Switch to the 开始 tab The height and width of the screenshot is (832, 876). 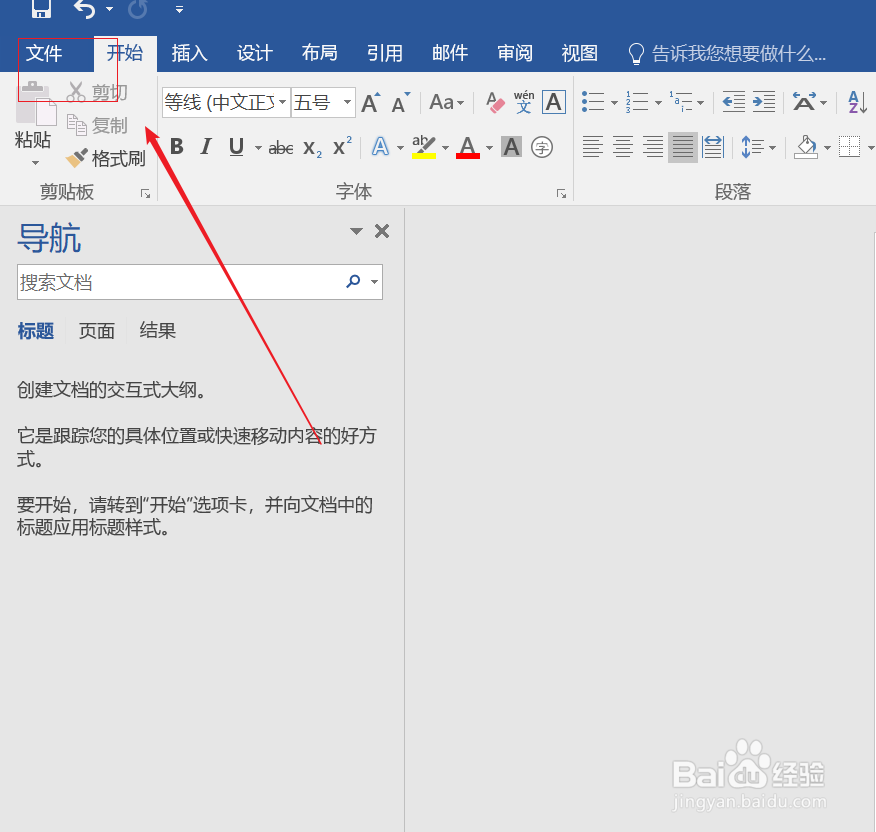coord(125,54)
